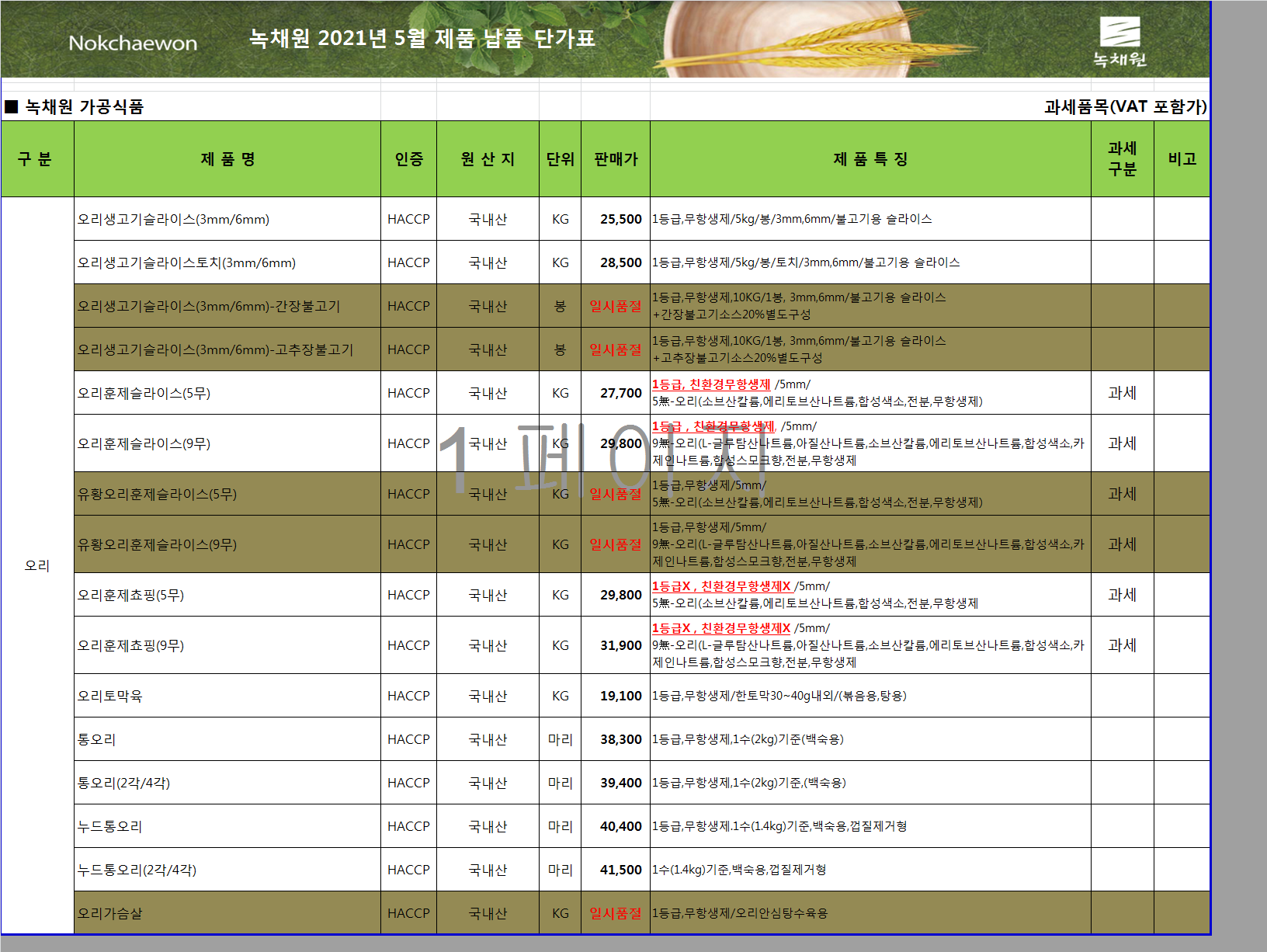Image resolution: width=1267 pixels, height=952 pixels.
Task: Click the 과세 cell for 오리훈제슬라이스(5무)
Action: (x=1123, y=394)
